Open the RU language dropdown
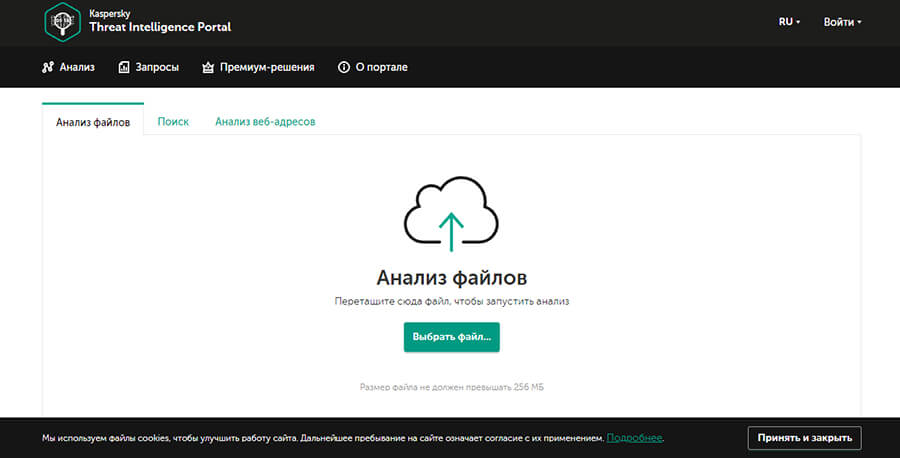 [789, 22]
